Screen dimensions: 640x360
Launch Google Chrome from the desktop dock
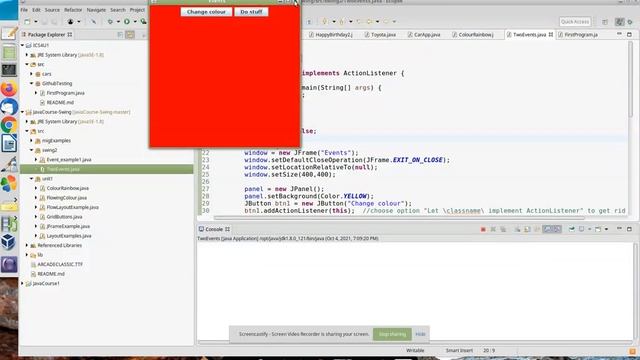tap(9, 125)
